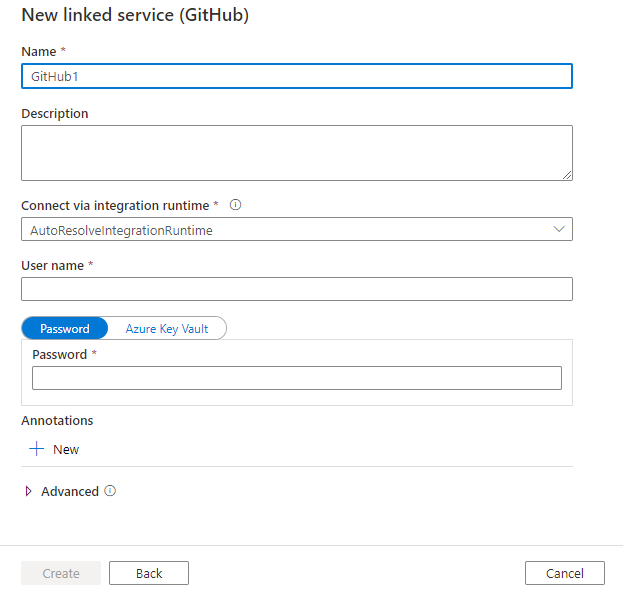
Task: Focus the Name field containing GitHub1
Action: coord(296,77)
